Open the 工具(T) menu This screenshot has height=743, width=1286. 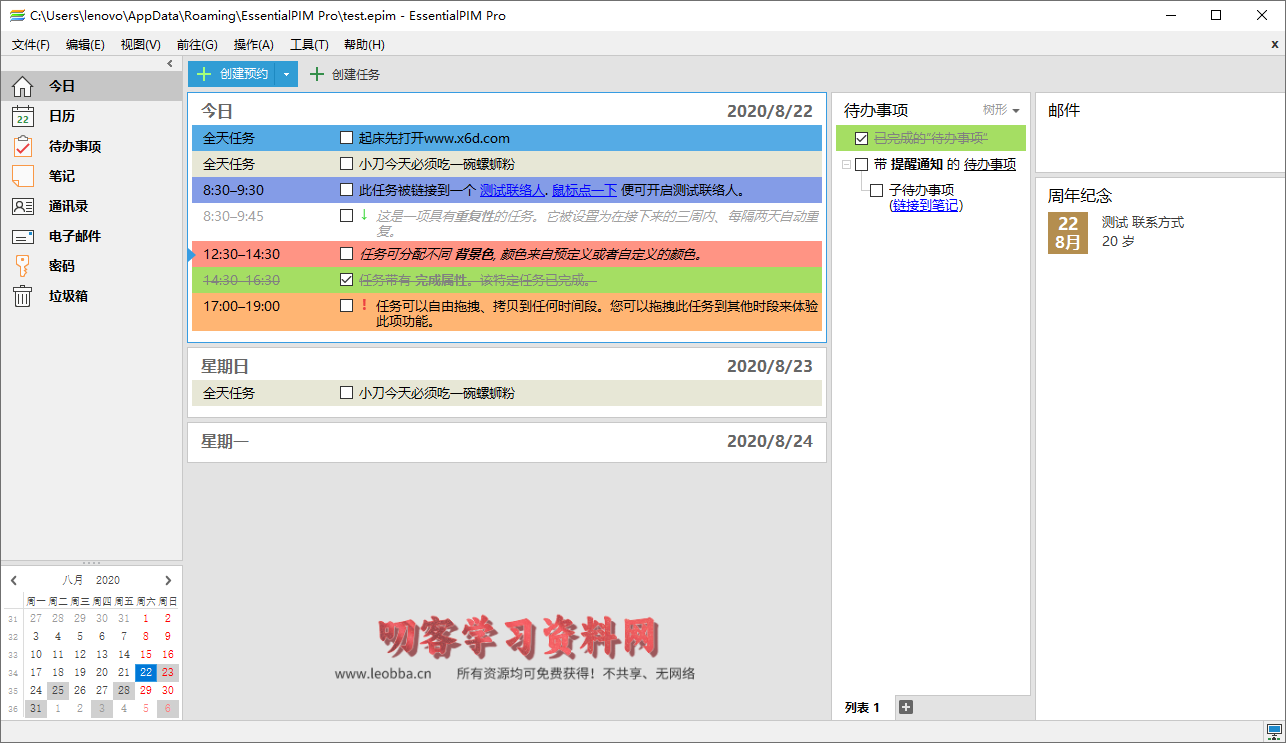pyautogui.click(x=309, y=45)
